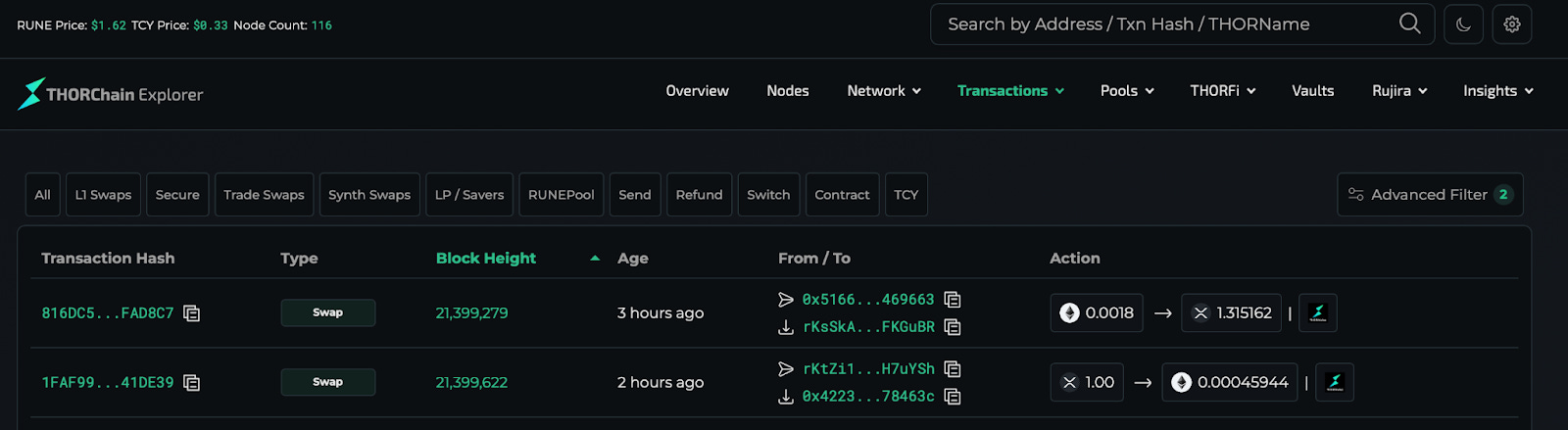The height and width of the screenshot is (430, 1568).
Task: Click send arrow icon beside 0x5166...469663
Action: point(785,300)
